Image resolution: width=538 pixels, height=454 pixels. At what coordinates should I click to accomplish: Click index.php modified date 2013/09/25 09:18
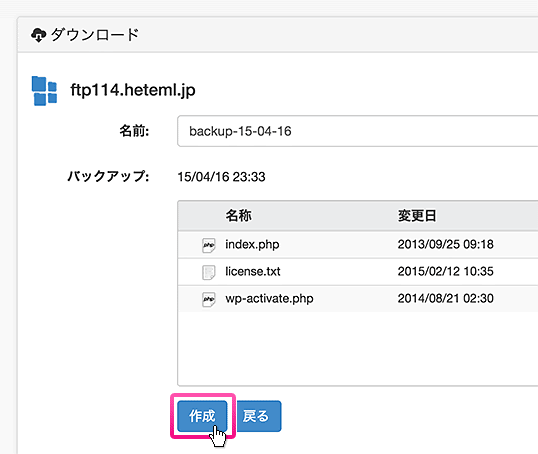[x=445, y=244]
